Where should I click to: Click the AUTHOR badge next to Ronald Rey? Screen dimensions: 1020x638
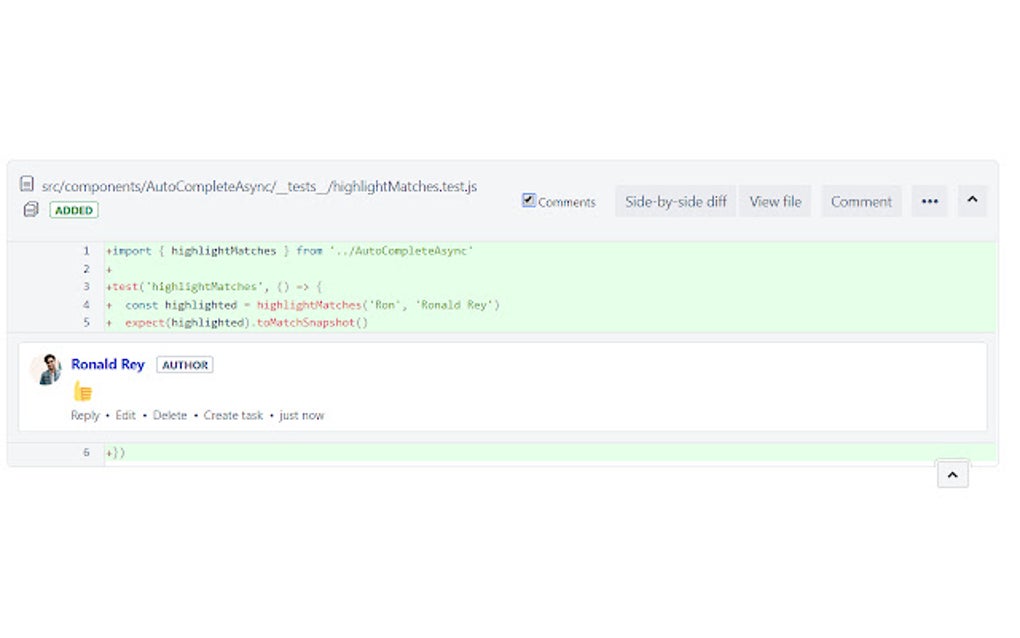pos(184,364)
